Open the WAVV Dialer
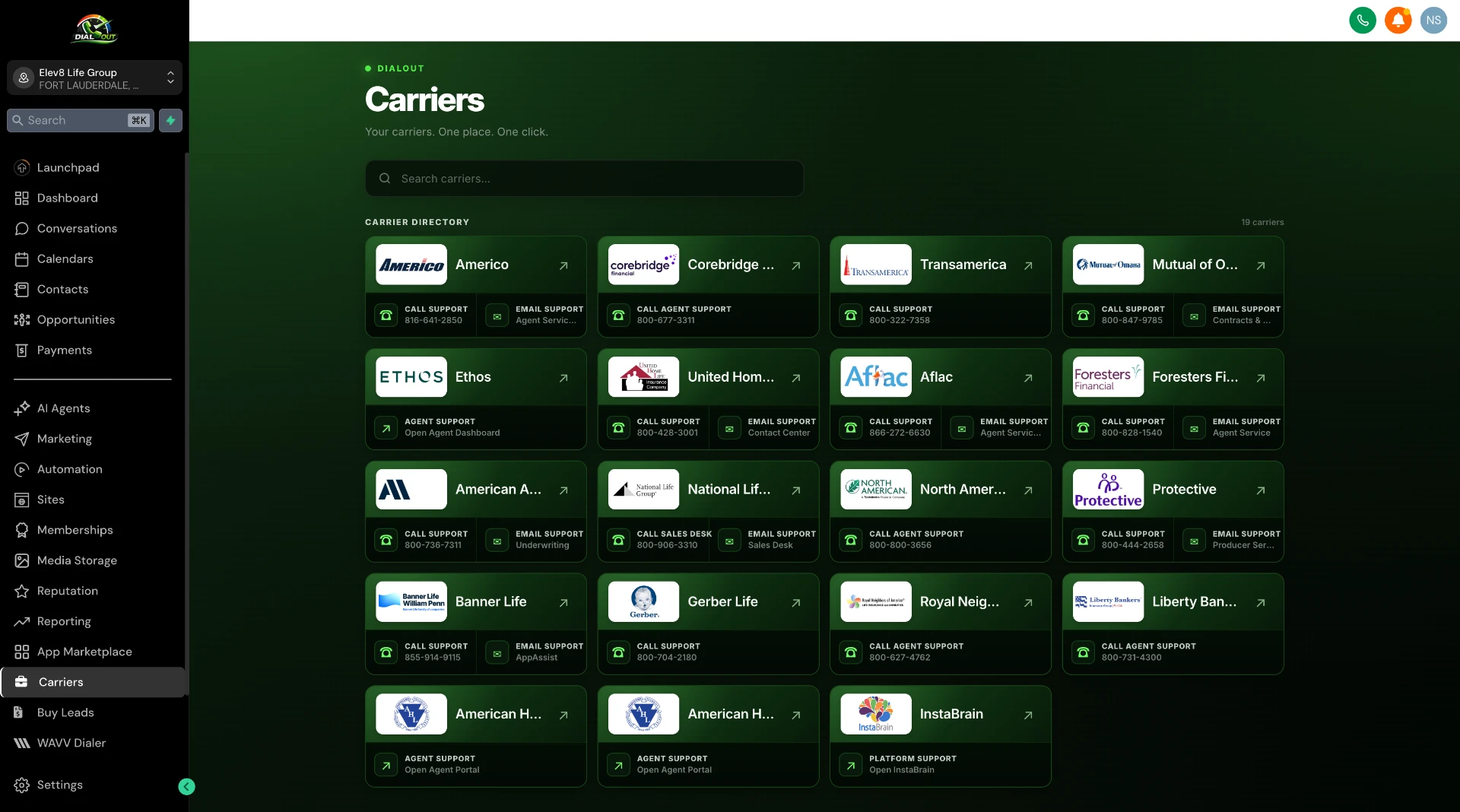The height and width of the screenshot is (812, 1460). (x=93, y=743)
